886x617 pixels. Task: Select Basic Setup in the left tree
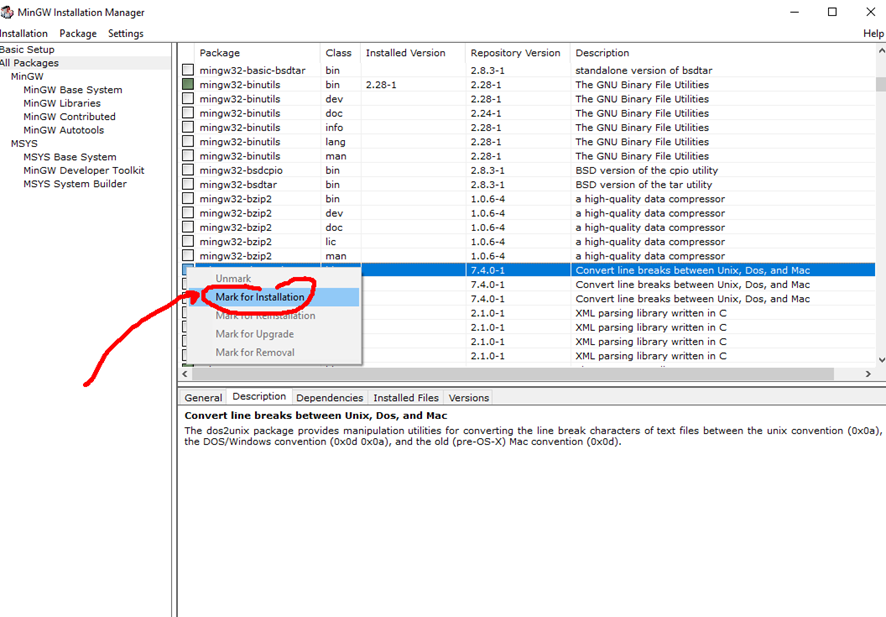pyautogui.click(x=28, y=49)
